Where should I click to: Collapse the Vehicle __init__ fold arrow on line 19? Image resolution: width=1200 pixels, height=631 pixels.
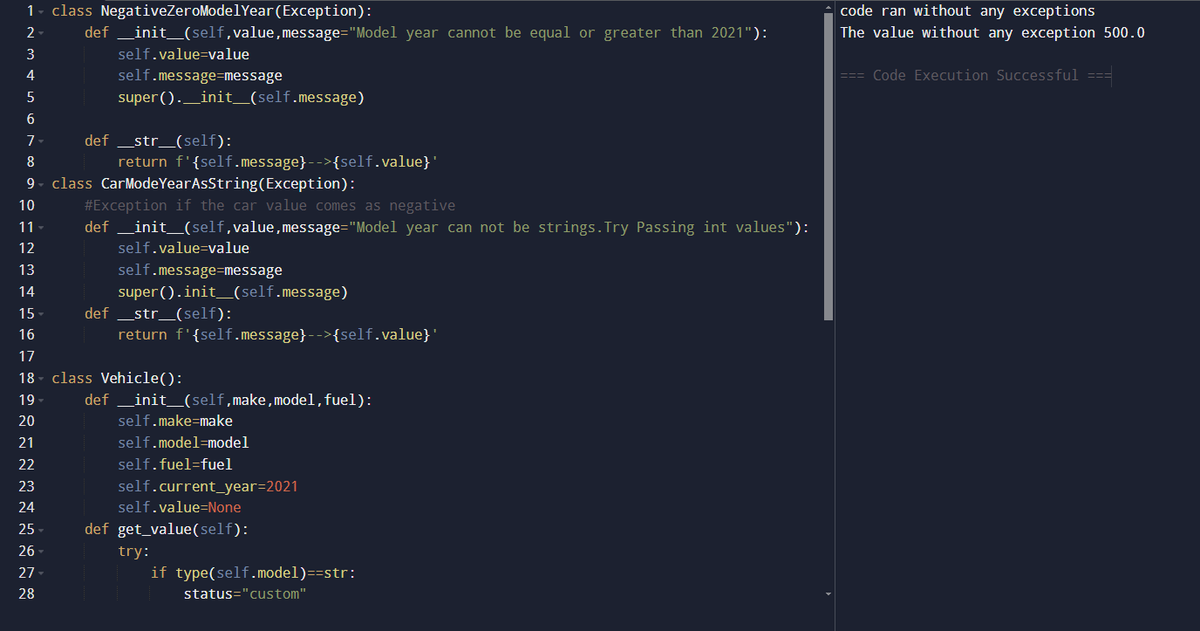[x=39, y=400]
